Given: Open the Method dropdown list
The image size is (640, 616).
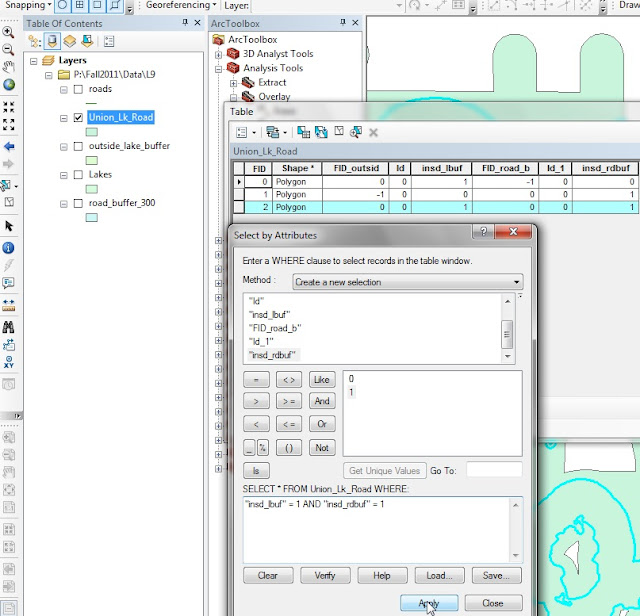Looking at the screenshot, I should (x=407, y=282).
